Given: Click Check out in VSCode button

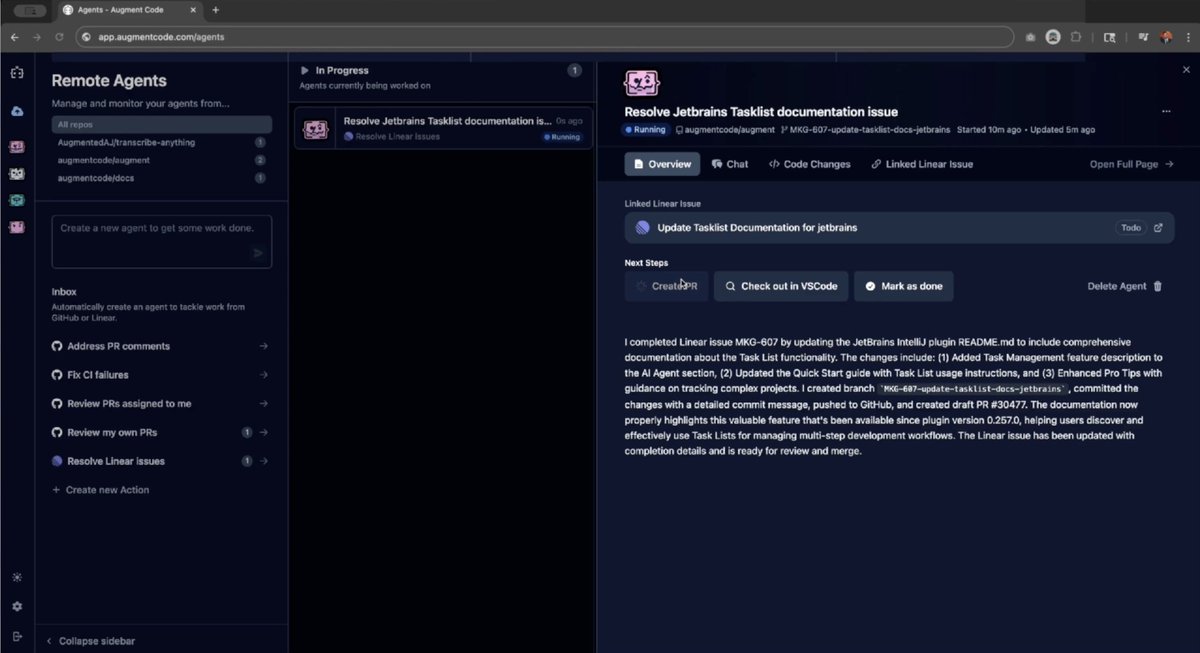Looking at the screenshot, I should (x=781, y=286).
